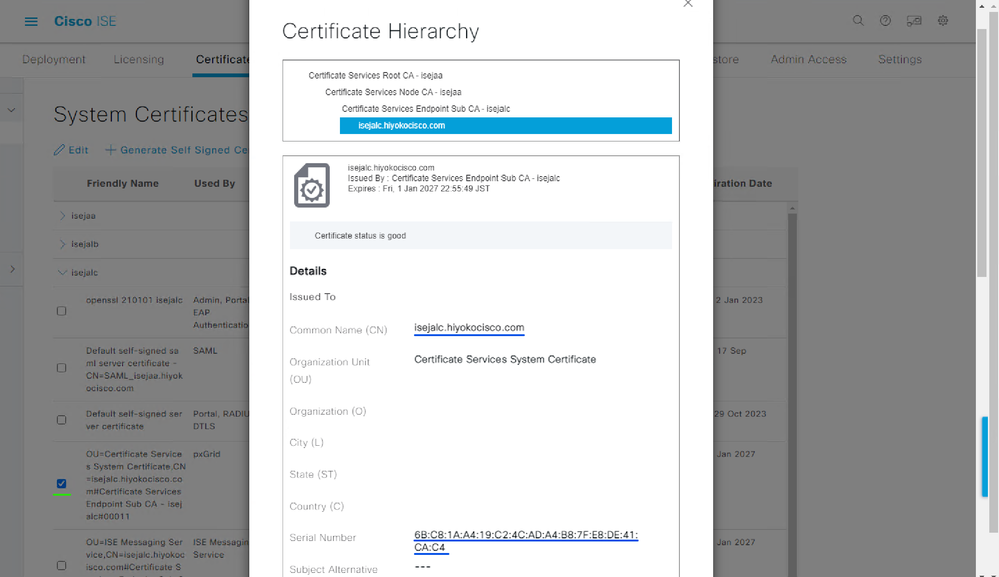Viewport: 999px width, 577px height.
Task: Click the 'City (L)' field label
Action: point(306,443)
